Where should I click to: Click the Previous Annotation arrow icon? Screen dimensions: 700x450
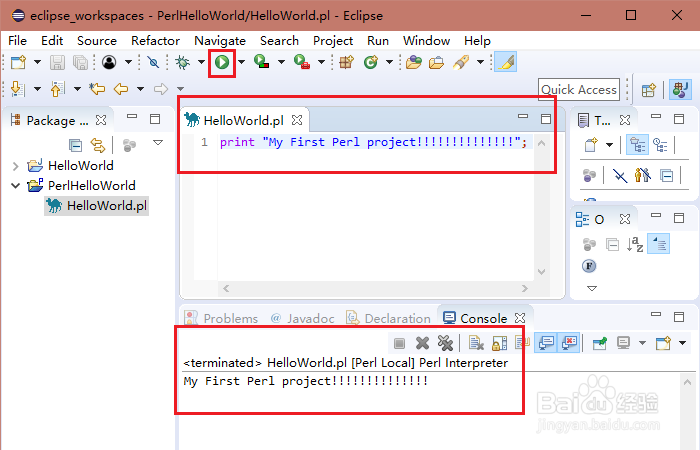[x=57, y=89]
